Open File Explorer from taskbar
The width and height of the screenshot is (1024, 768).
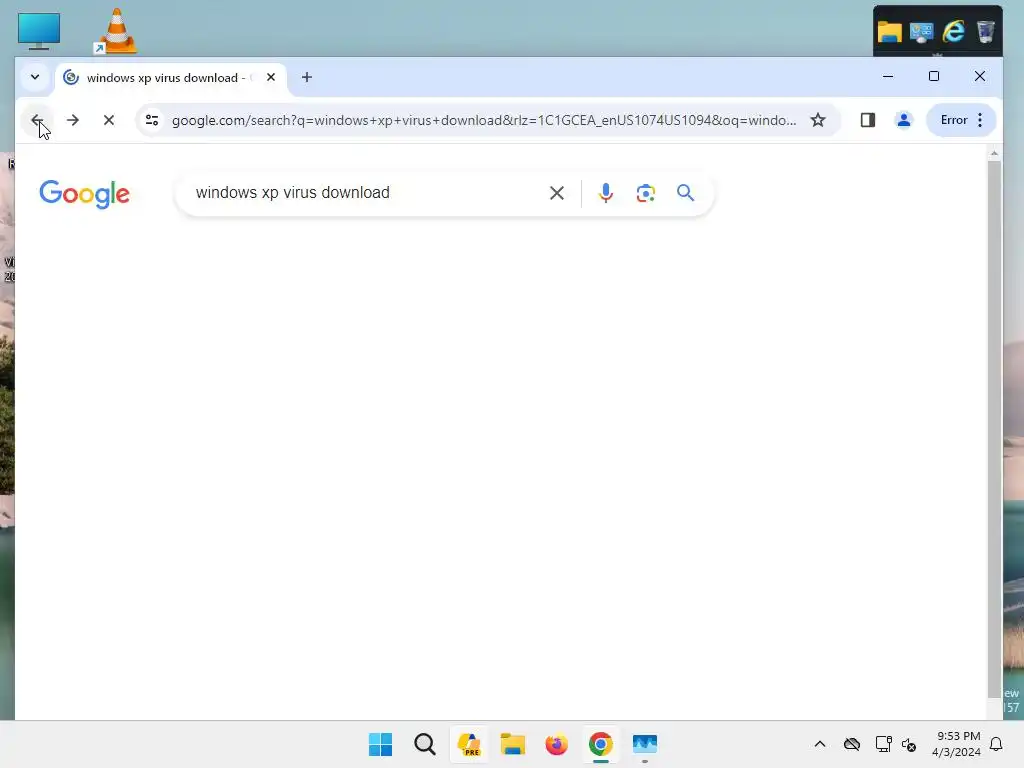(x=513, y=744)
